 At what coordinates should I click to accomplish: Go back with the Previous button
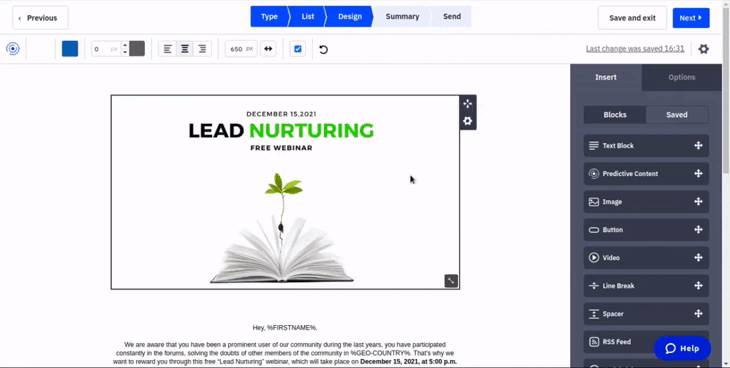(41, 18)
